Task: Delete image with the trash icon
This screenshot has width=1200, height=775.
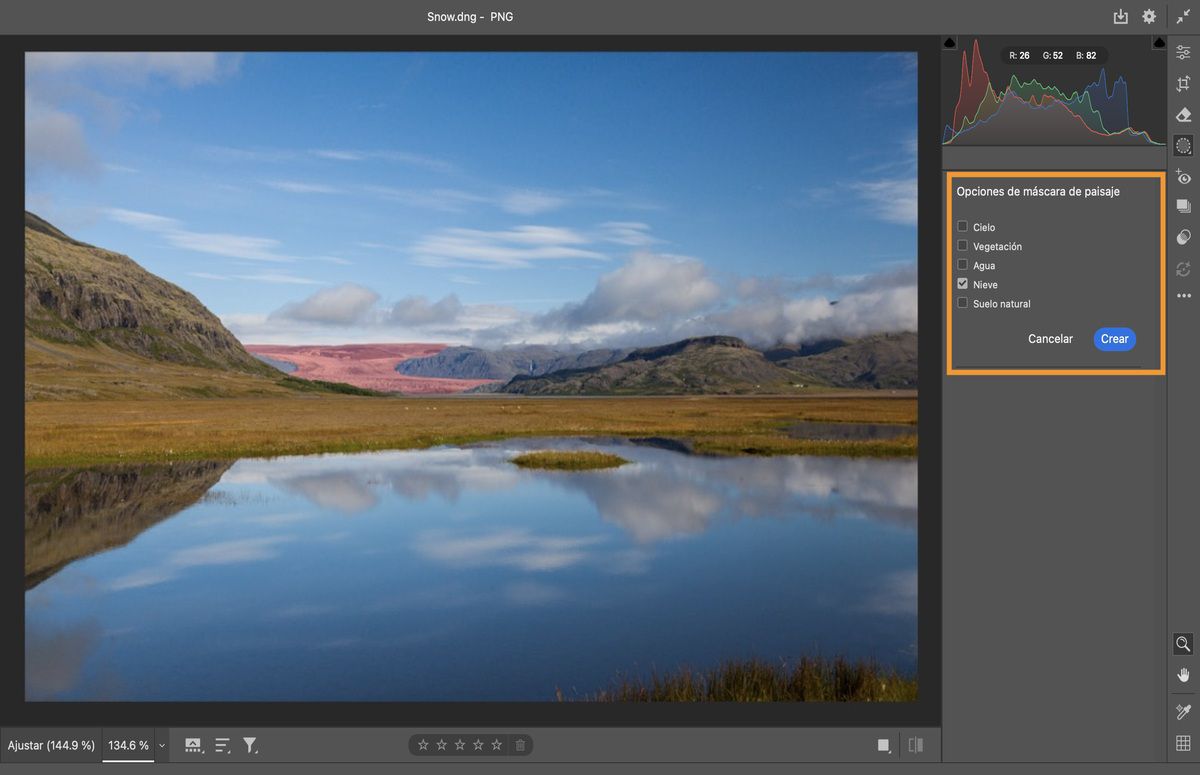Action: (520, 745)
